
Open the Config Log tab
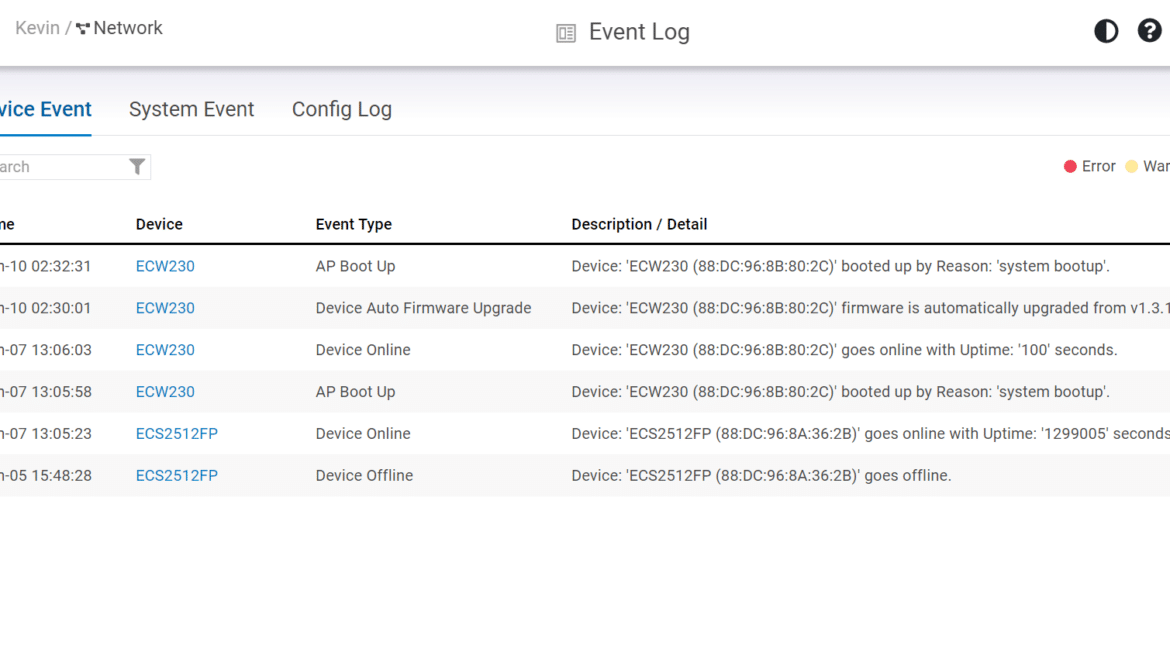pyautogui.click(x=342, y=109)
